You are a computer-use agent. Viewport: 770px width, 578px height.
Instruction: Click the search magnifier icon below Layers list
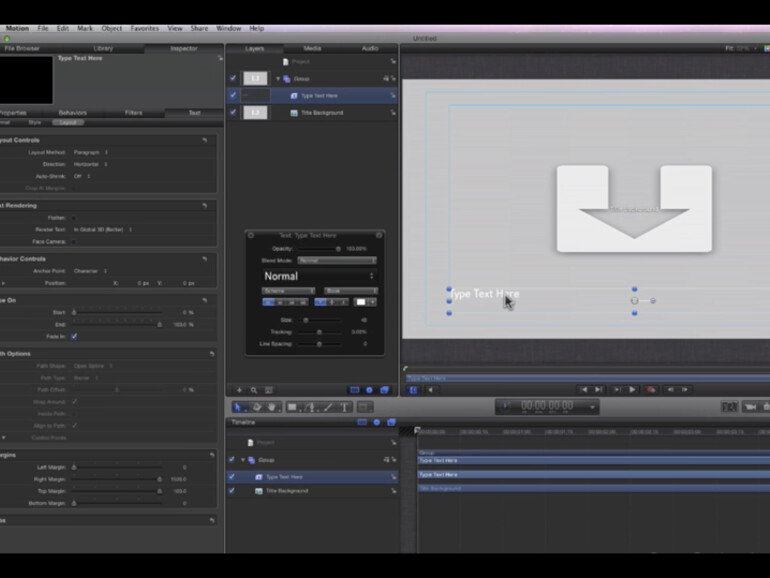click(254, 389)
